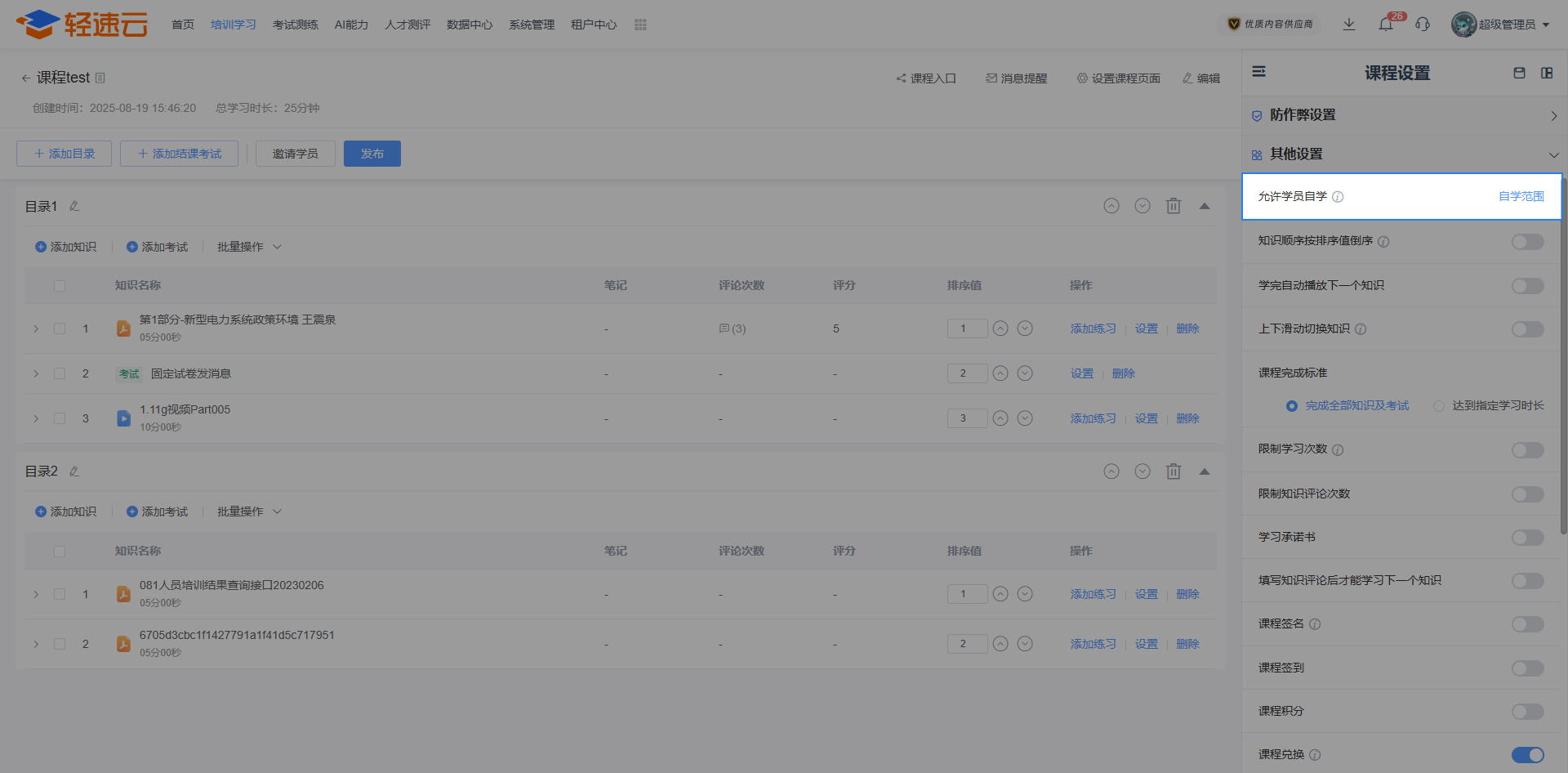1568x773 pixels.
Task: Open the customer service headset icon
Action: (x=1423, y=25)
